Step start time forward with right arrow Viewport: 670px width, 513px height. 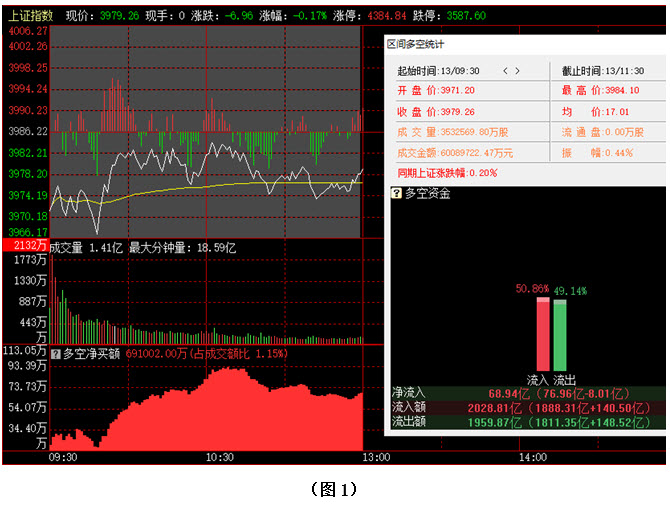[x=518, y=71]
